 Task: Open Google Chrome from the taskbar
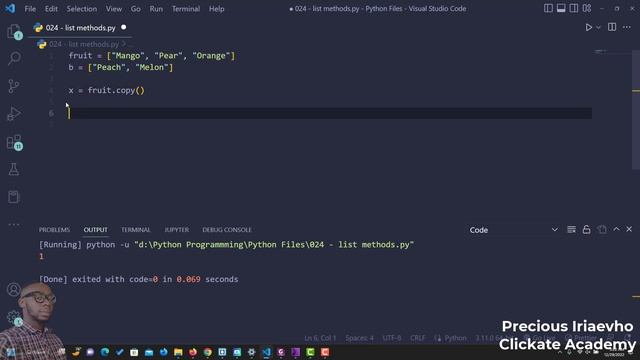pyautogui.click(x=207, y=352)
